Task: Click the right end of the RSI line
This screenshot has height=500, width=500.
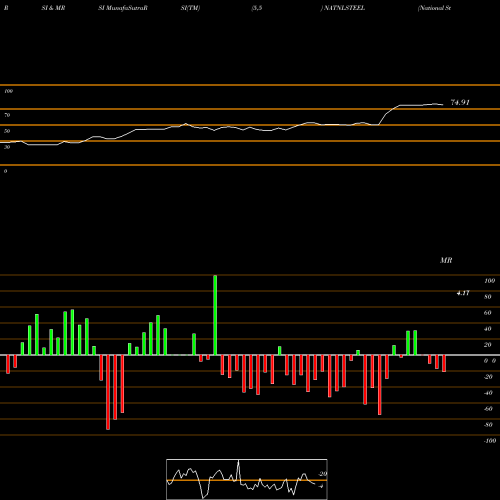Action: (443, 105)
